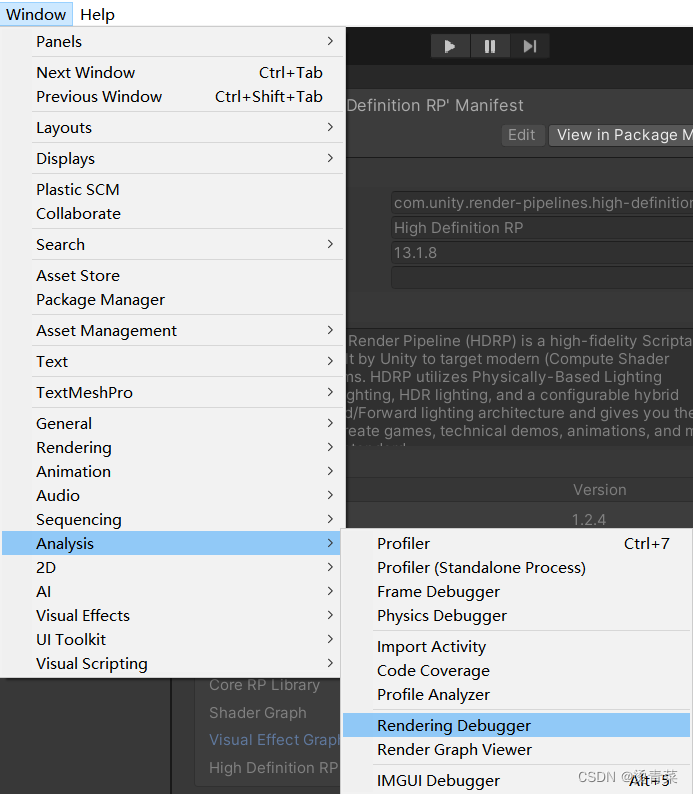Click the empty field below the version field
Image resolution: width=693 pixels, height=794 pixels.
coord(542,277)
